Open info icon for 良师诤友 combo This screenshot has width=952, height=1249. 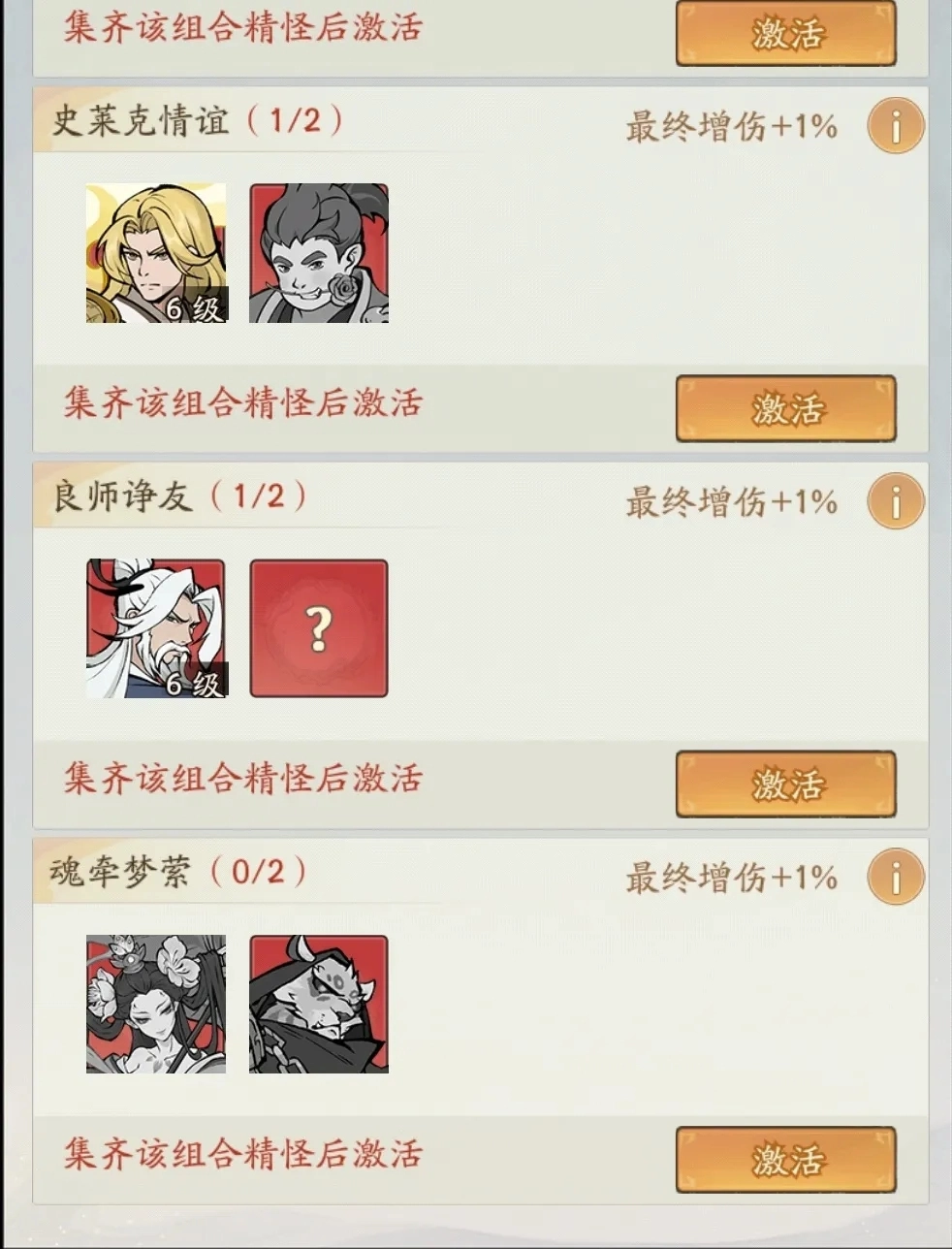(896, 501)
